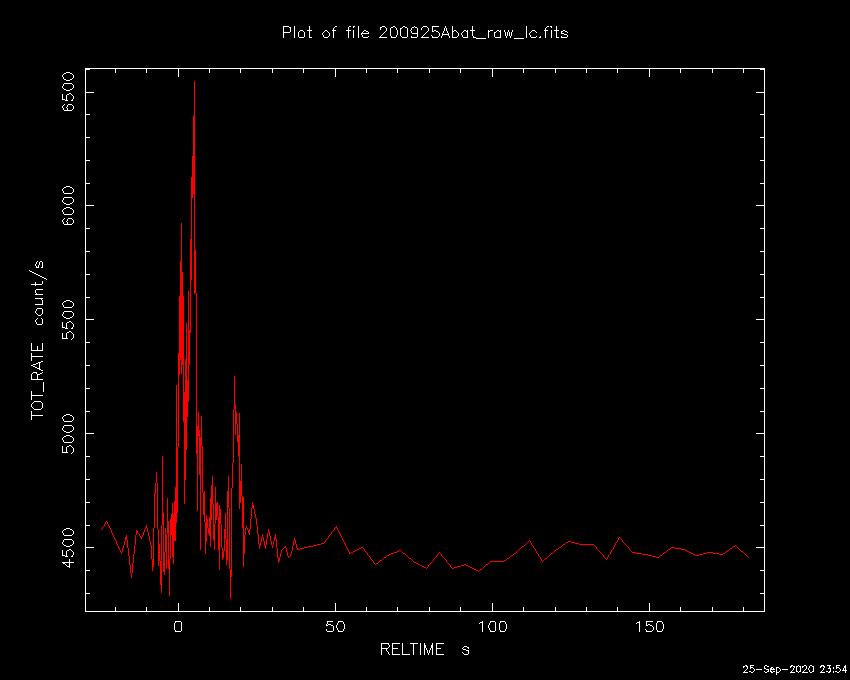Click the Y-axis tick label '6000'
Screen dimensions: 850x680
(x=68, y=206)
